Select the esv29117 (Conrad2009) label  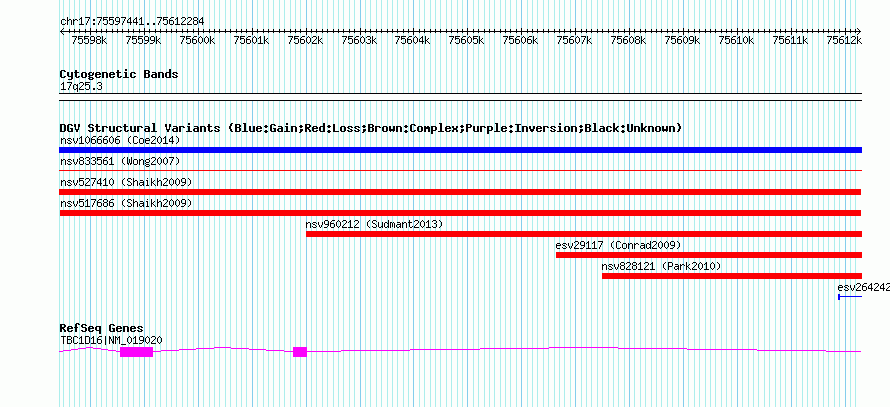tap(618, 245)
